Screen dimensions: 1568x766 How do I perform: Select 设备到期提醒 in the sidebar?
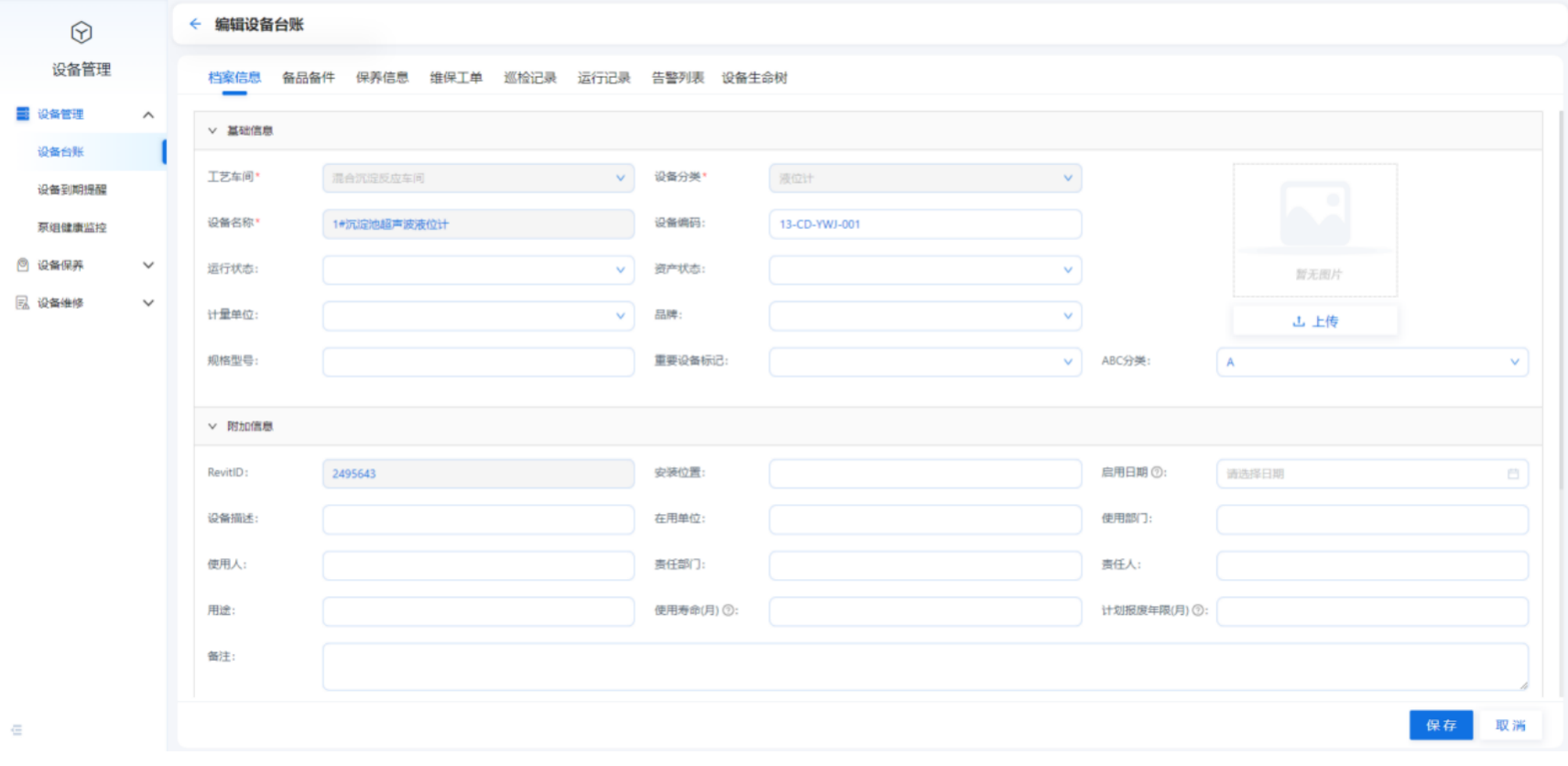click(x=71, y=190)
